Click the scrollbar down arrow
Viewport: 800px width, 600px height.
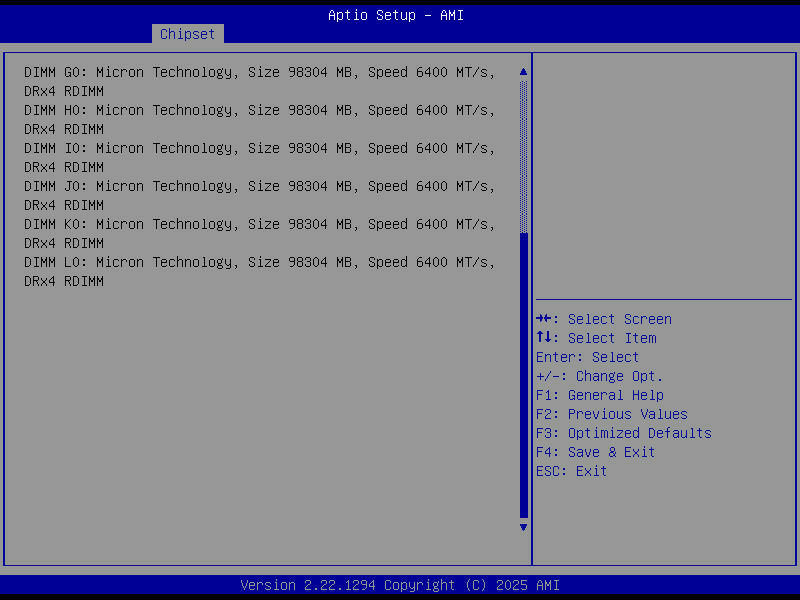tap(522, 527)
